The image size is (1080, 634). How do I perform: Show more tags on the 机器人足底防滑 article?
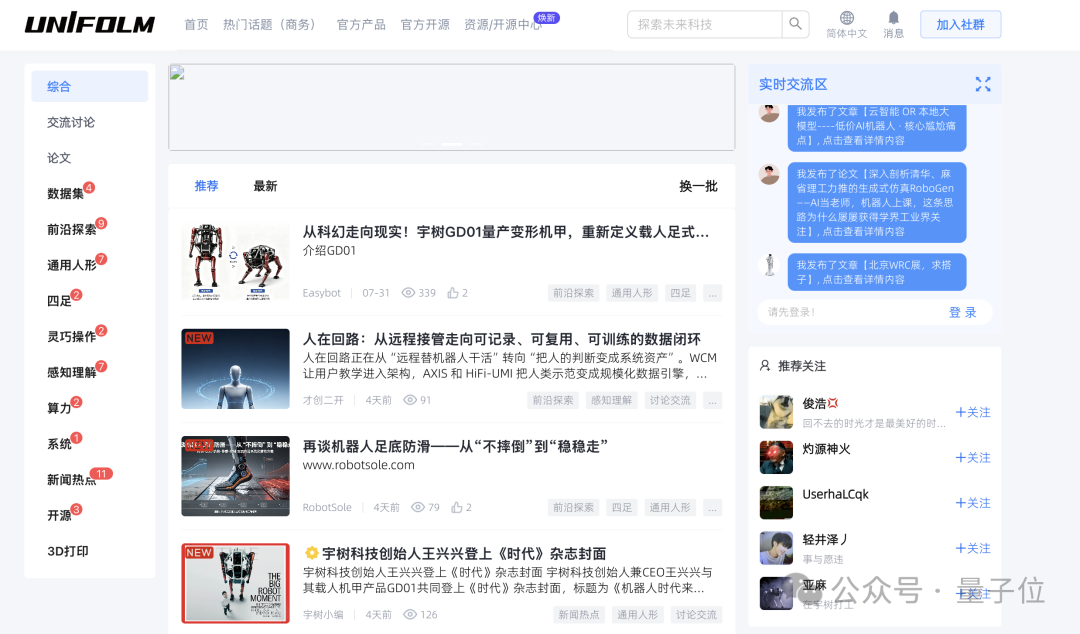point(713,507)
